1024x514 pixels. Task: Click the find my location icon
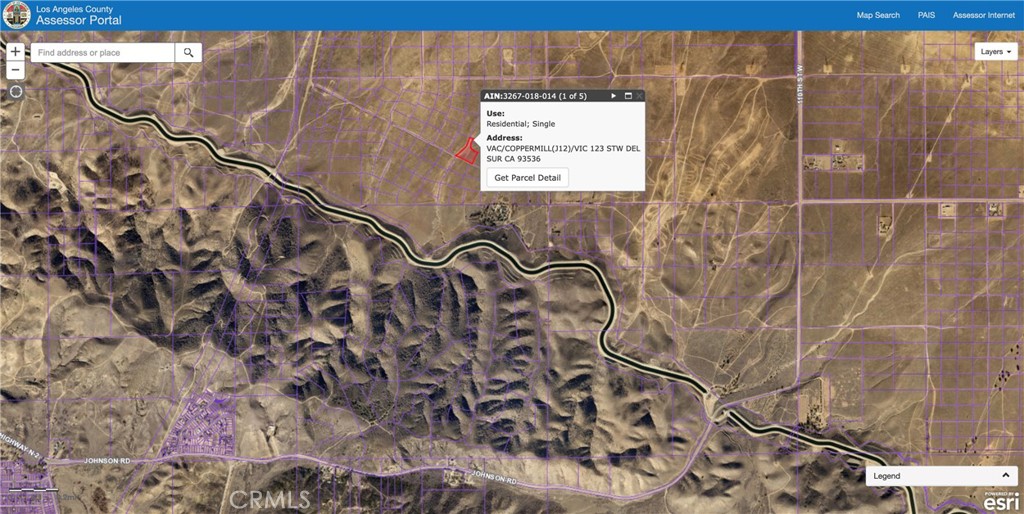point(15,92)
